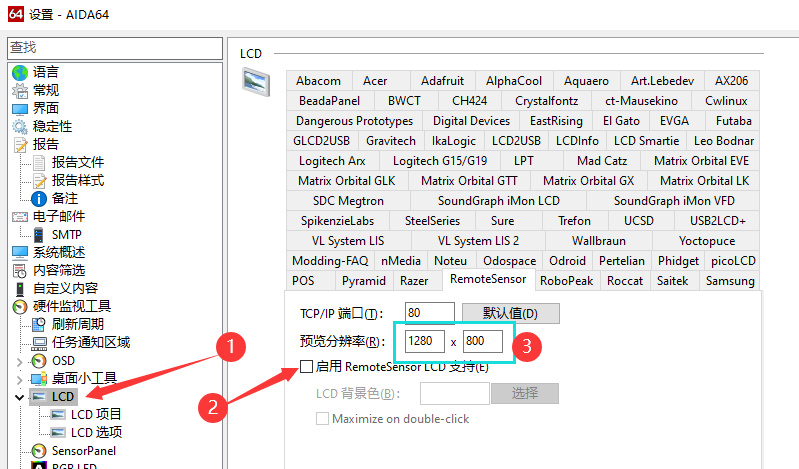Click the AIDA64 logo in title bar
The width and height of the screenshot is (799, 469).
[x=16, y=14]
